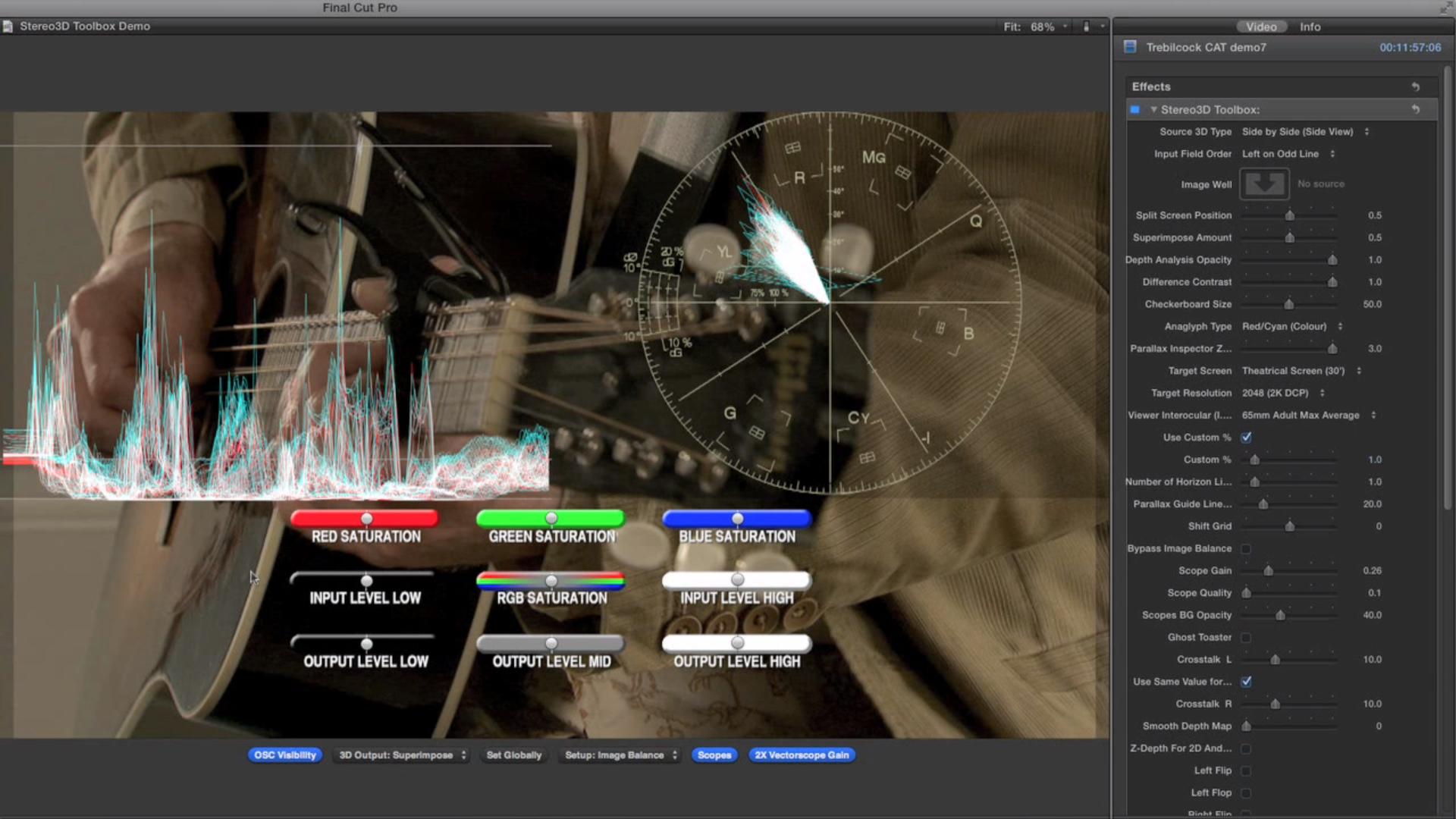Click Checkerboard Size value 50.0
The image size is (1456, 819).
[x=1372, y=305]
